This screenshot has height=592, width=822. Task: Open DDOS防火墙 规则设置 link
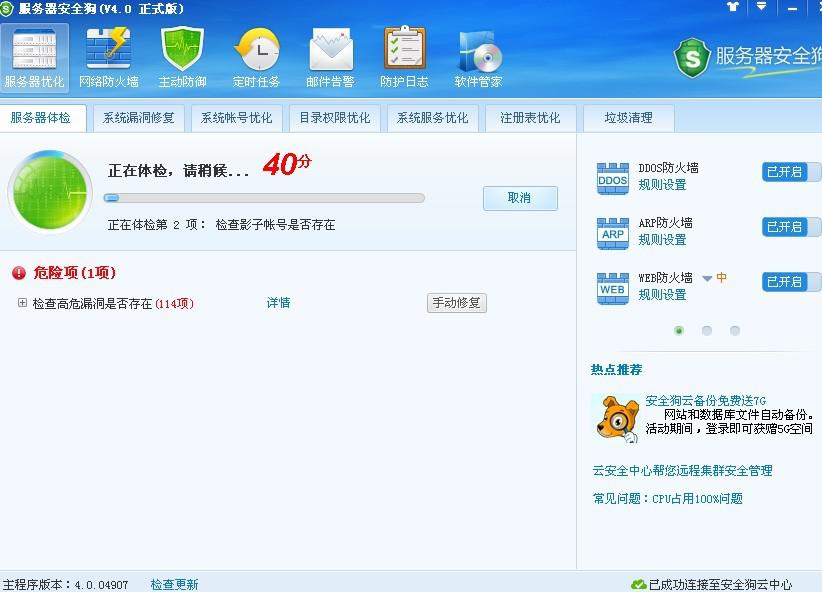click(663, 185)
